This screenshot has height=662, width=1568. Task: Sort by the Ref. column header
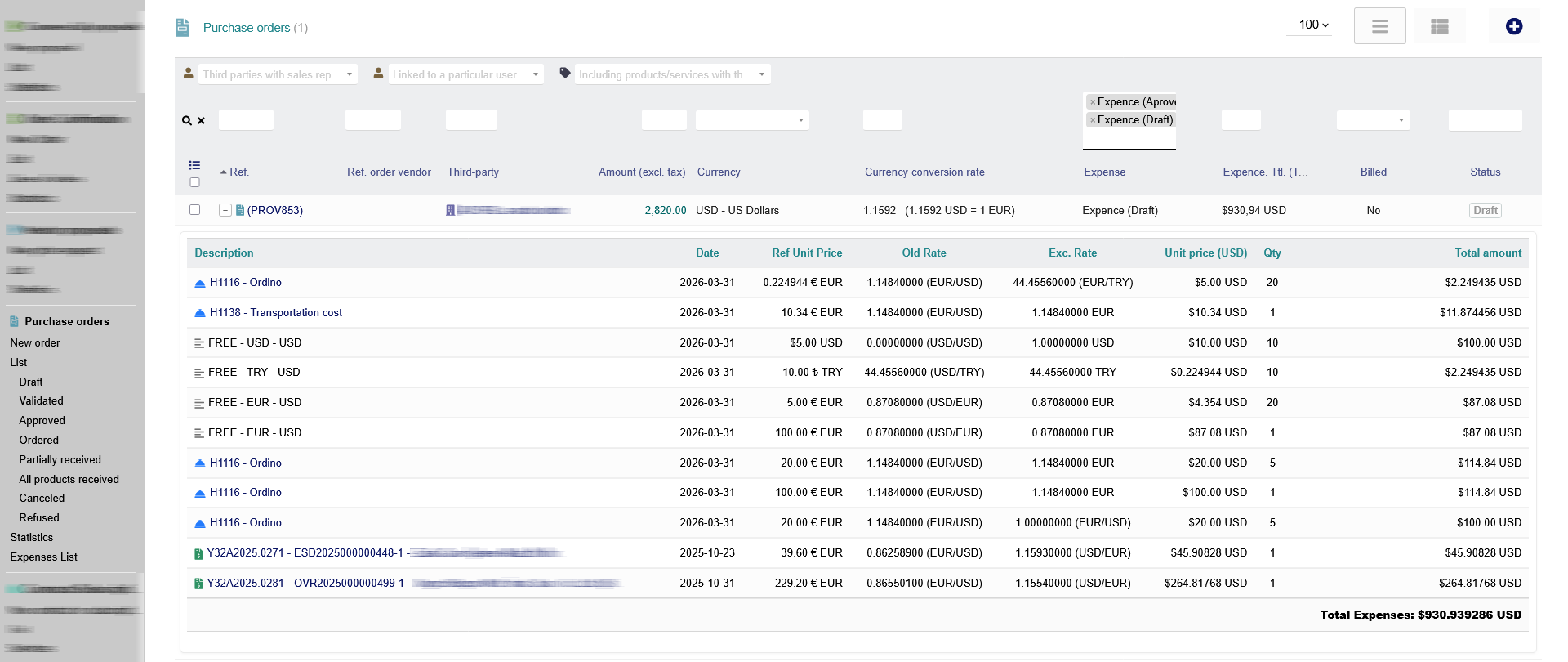pyautogui.click(x=238, y=172)
